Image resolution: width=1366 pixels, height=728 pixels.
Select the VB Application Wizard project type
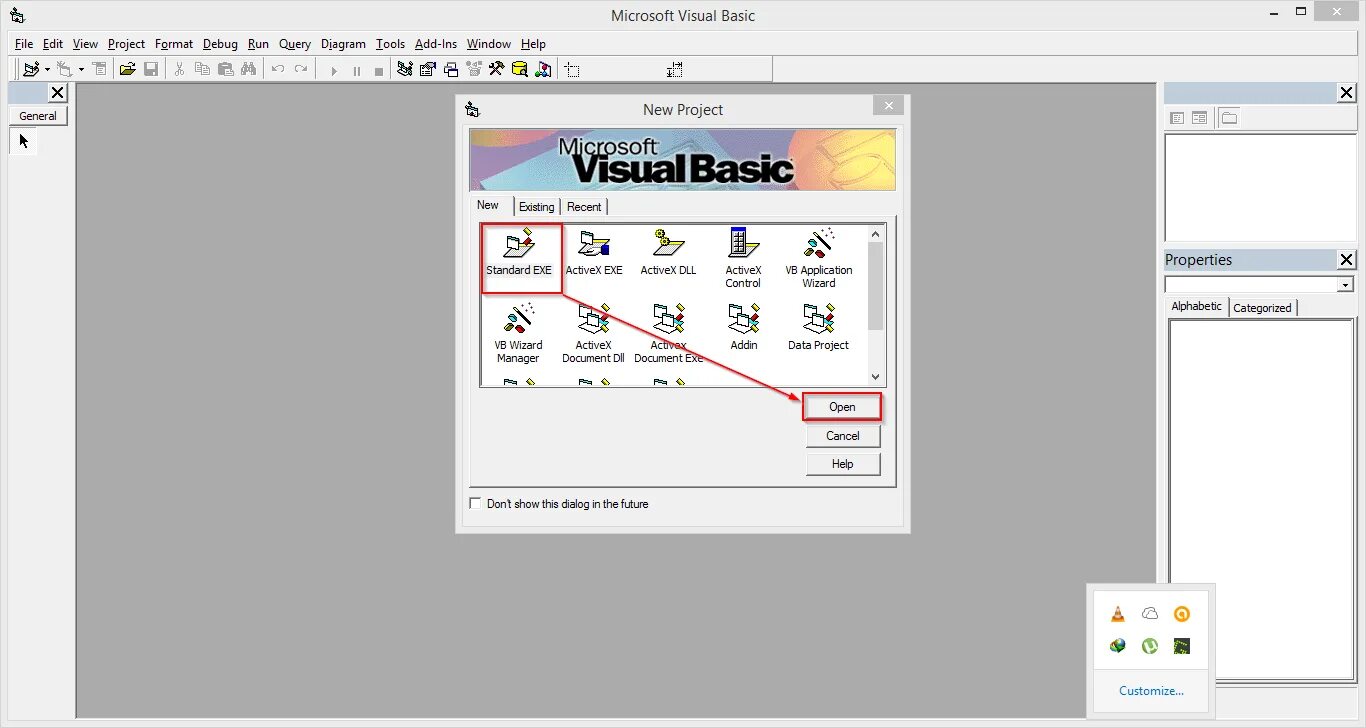[819, 259]
